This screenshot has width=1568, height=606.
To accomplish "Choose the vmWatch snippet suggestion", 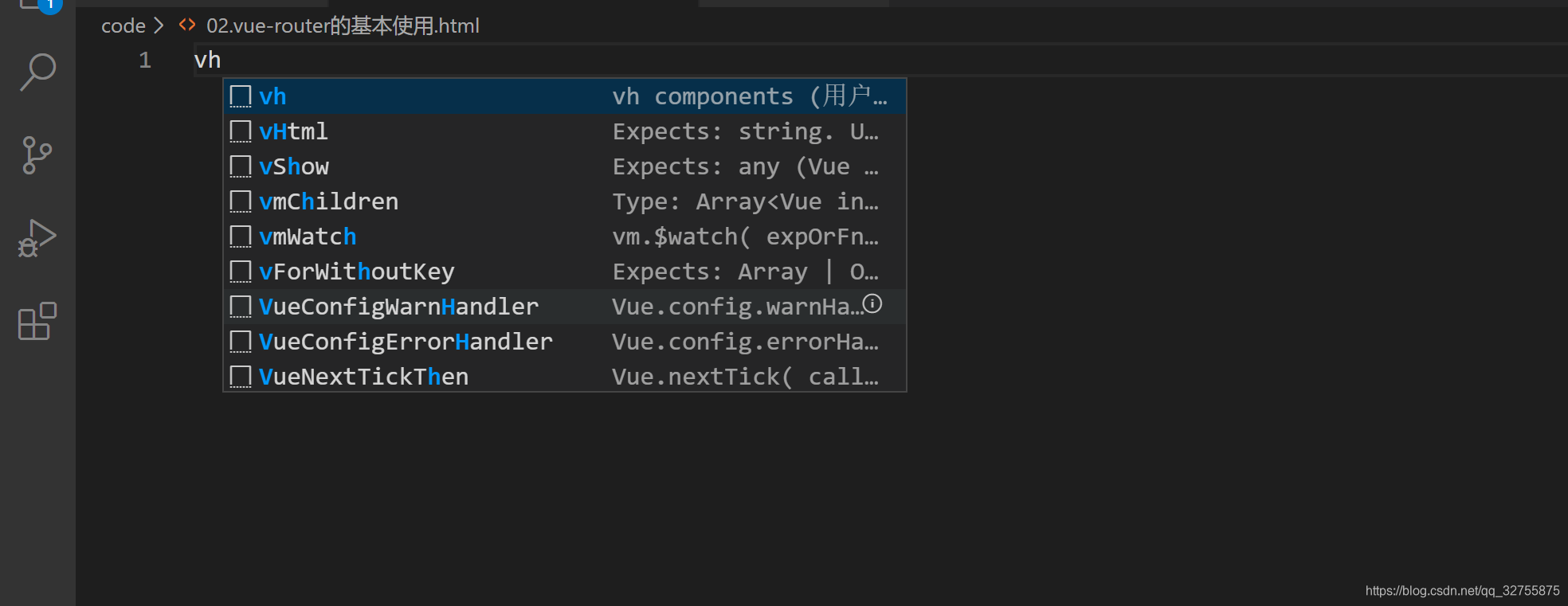I will pos(565,237).
